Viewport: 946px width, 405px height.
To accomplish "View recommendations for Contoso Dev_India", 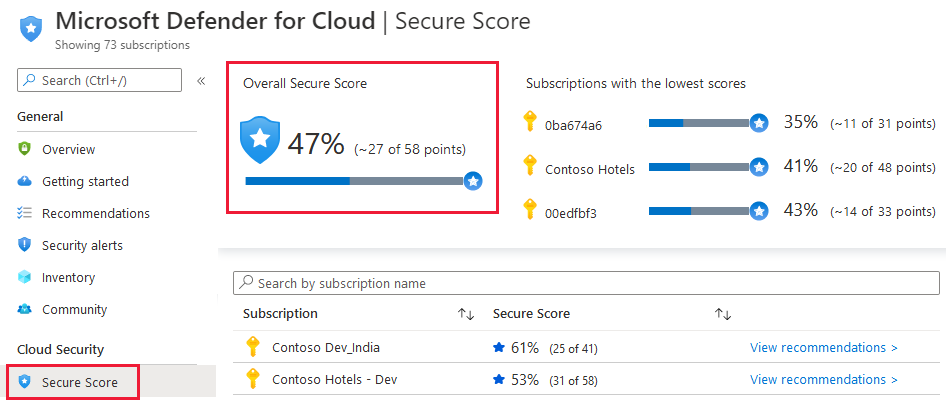I will point(823,348).
